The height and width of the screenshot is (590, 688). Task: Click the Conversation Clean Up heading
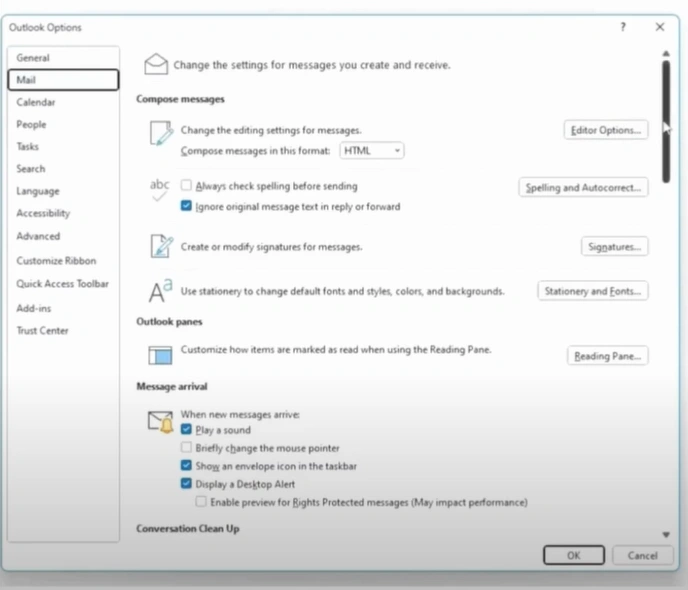pyautogui.click(x=188, y=529)
